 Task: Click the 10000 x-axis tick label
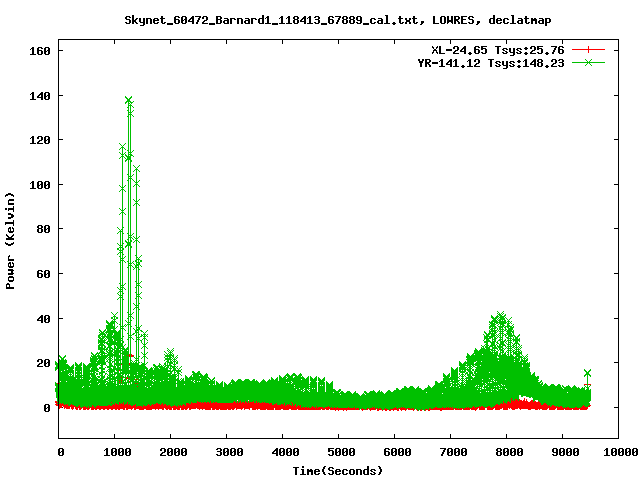[621, 452]
